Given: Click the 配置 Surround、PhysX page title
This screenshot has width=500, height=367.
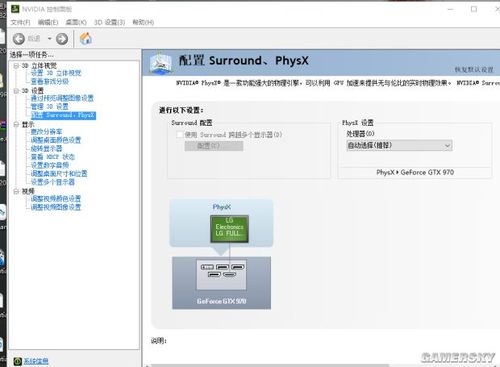Looking at the screenshot, I should coord(244,61).
